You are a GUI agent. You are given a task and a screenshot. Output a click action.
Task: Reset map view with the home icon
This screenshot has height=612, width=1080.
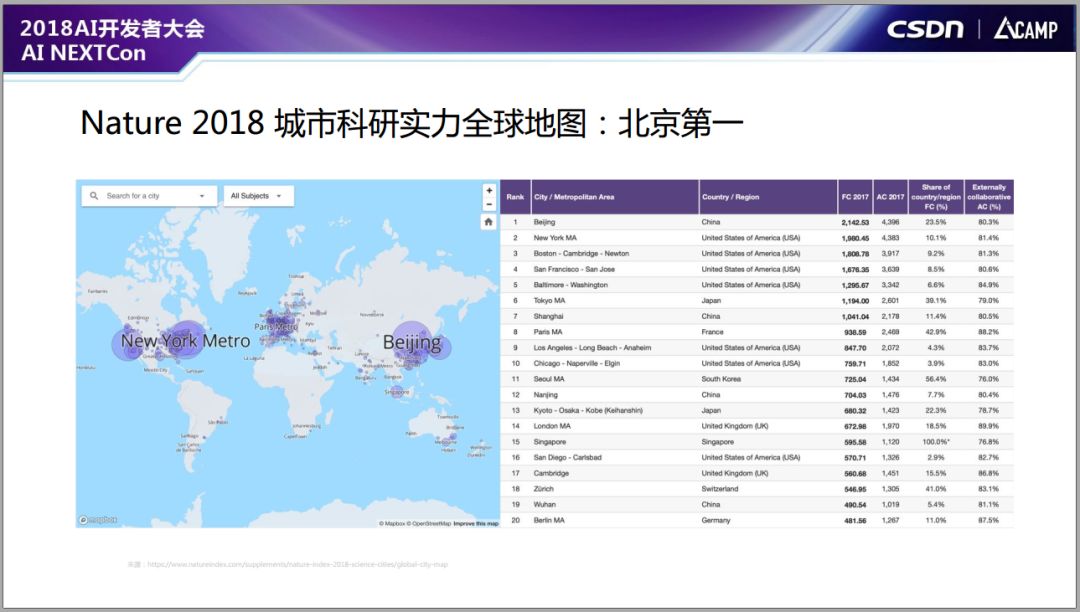click(489, 222)
